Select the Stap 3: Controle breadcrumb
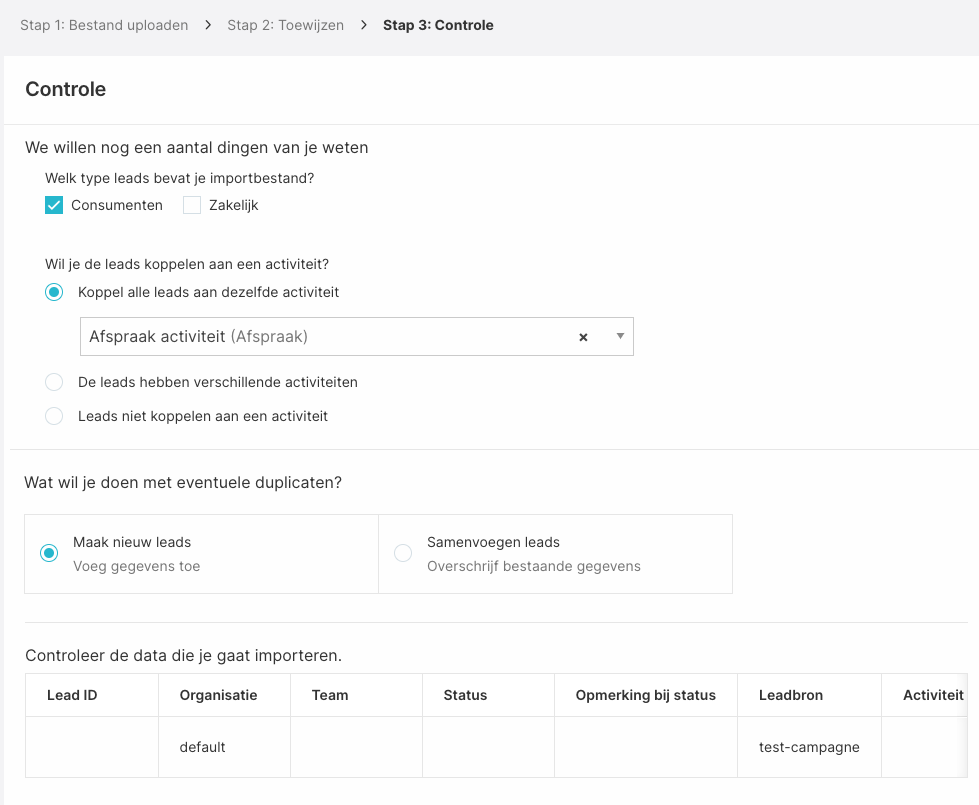Viewport: 979px width, 805px height. [438, 25]
